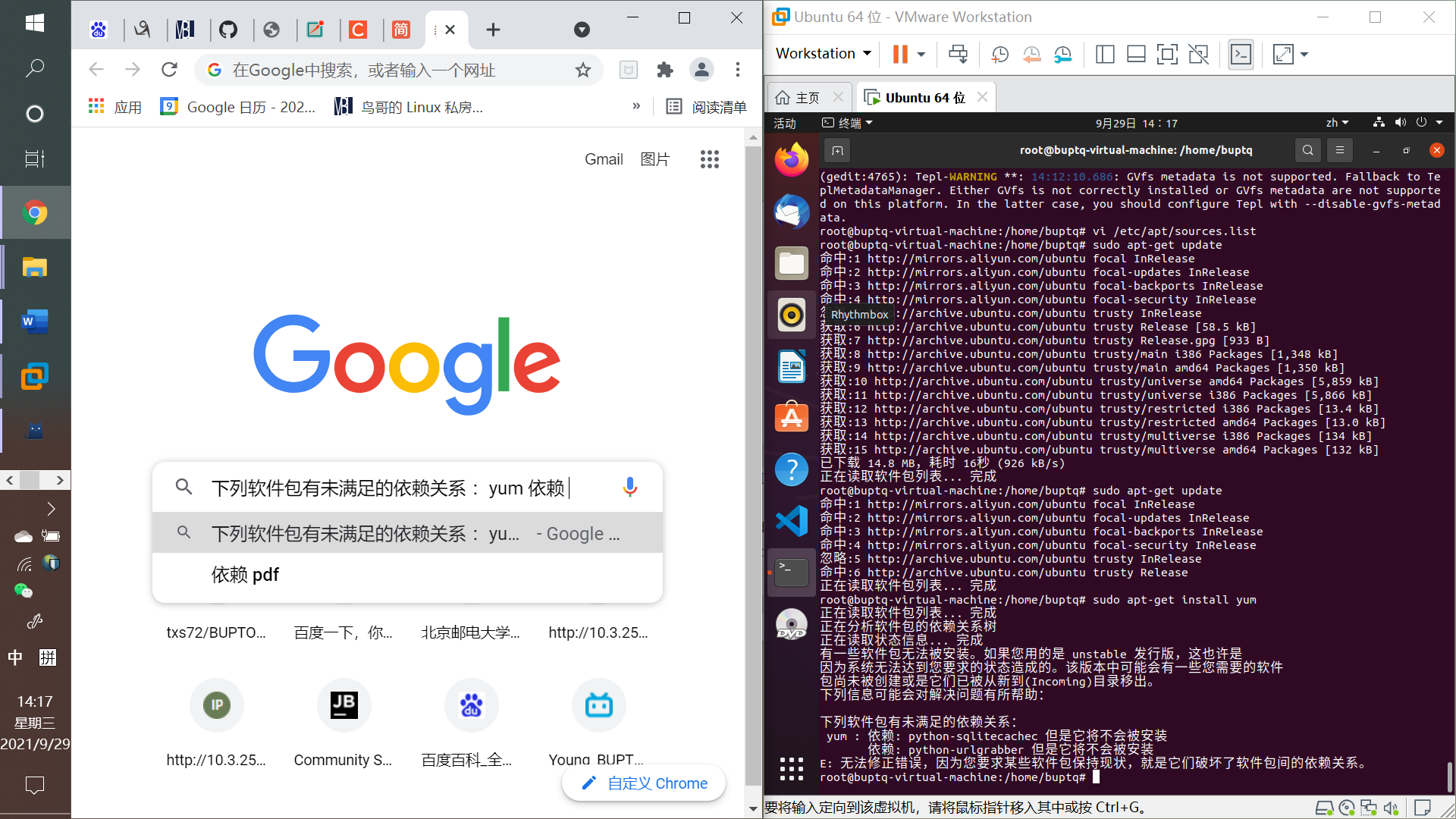1456x819 pixels.
Task: Toggle VMware Unity mode
Action: click(x=1199, y=54)
